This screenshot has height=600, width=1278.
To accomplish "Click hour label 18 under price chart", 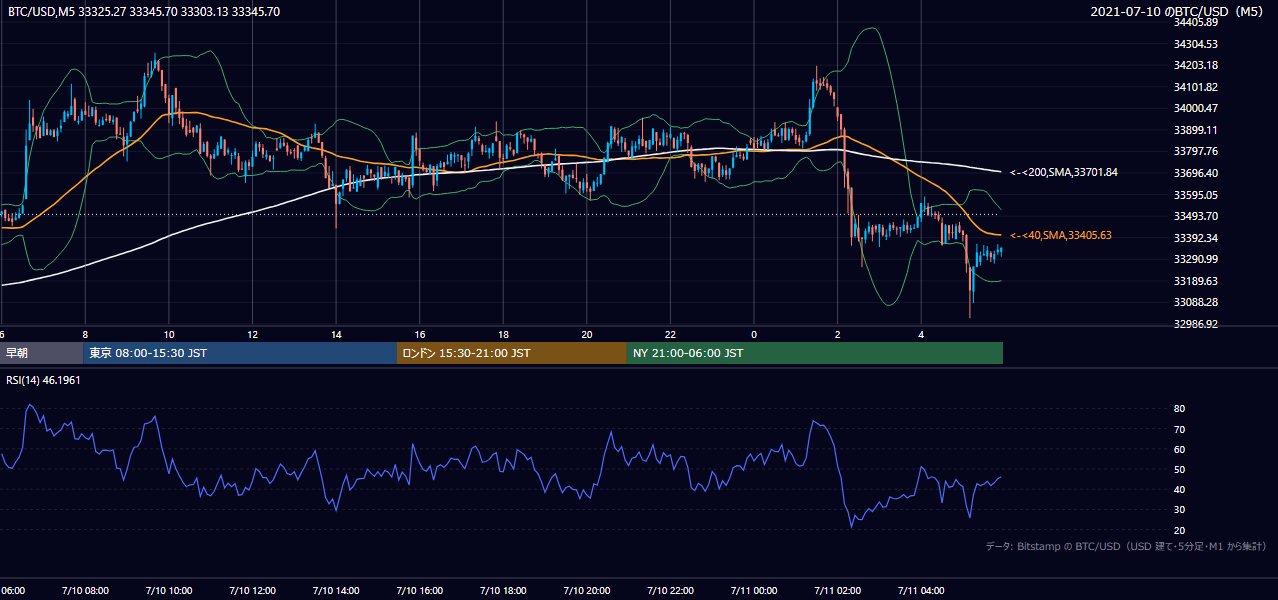I will click(504, 335).
